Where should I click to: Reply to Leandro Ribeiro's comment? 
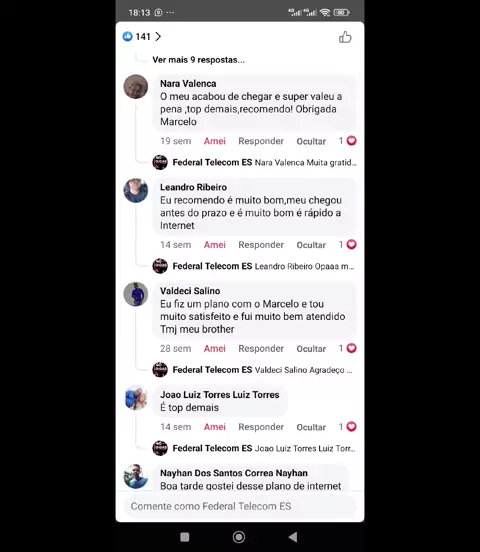[261, 245]
